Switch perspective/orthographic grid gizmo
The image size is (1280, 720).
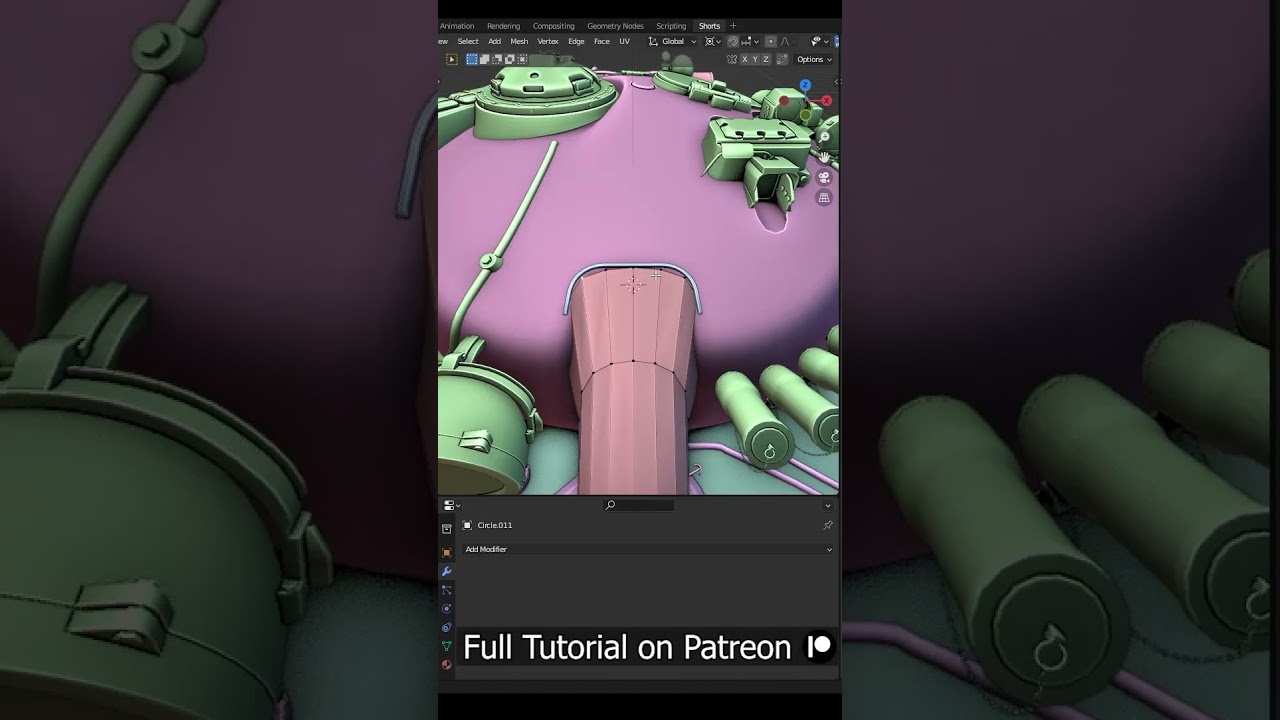click(x=824, y=198)
